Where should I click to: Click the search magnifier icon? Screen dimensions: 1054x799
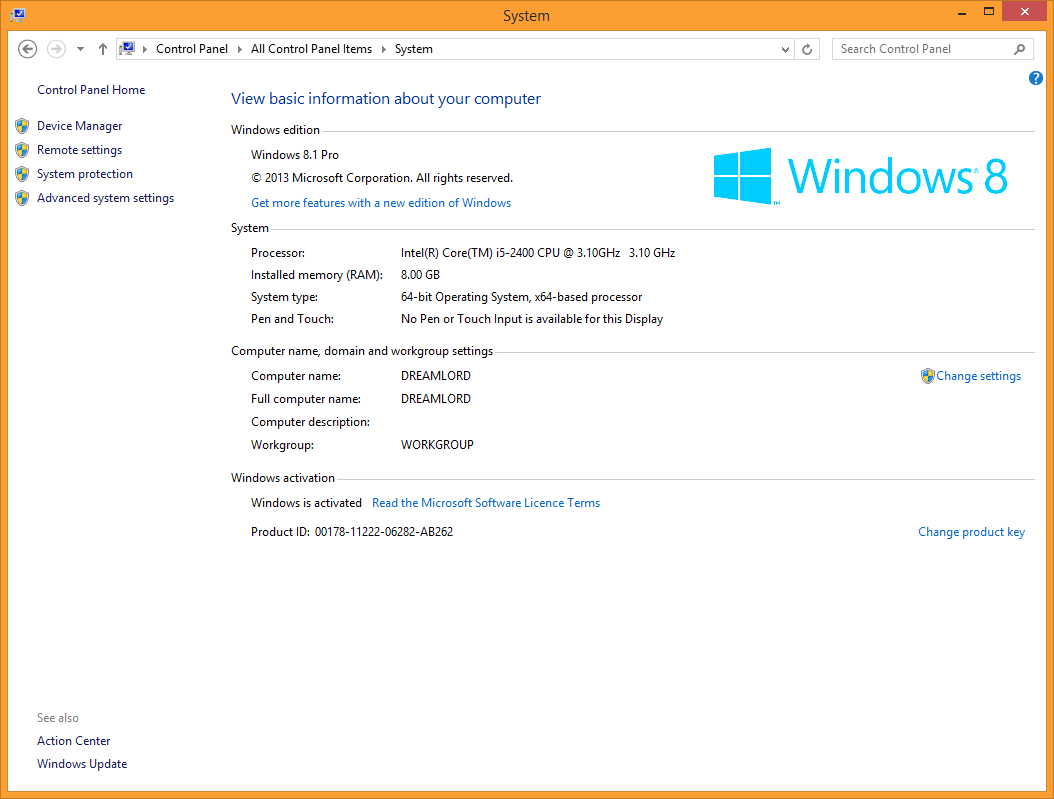(1020, 49)
